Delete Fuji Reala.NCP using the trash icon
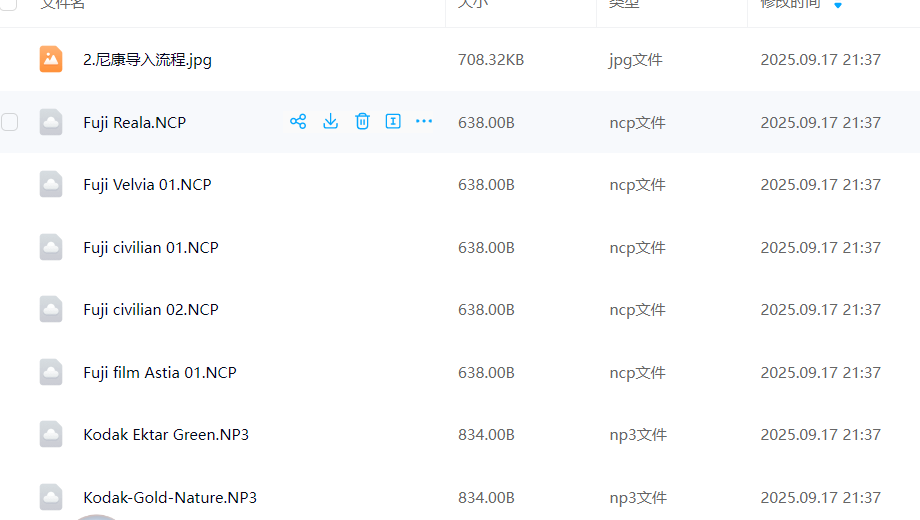 click(362, 122)
